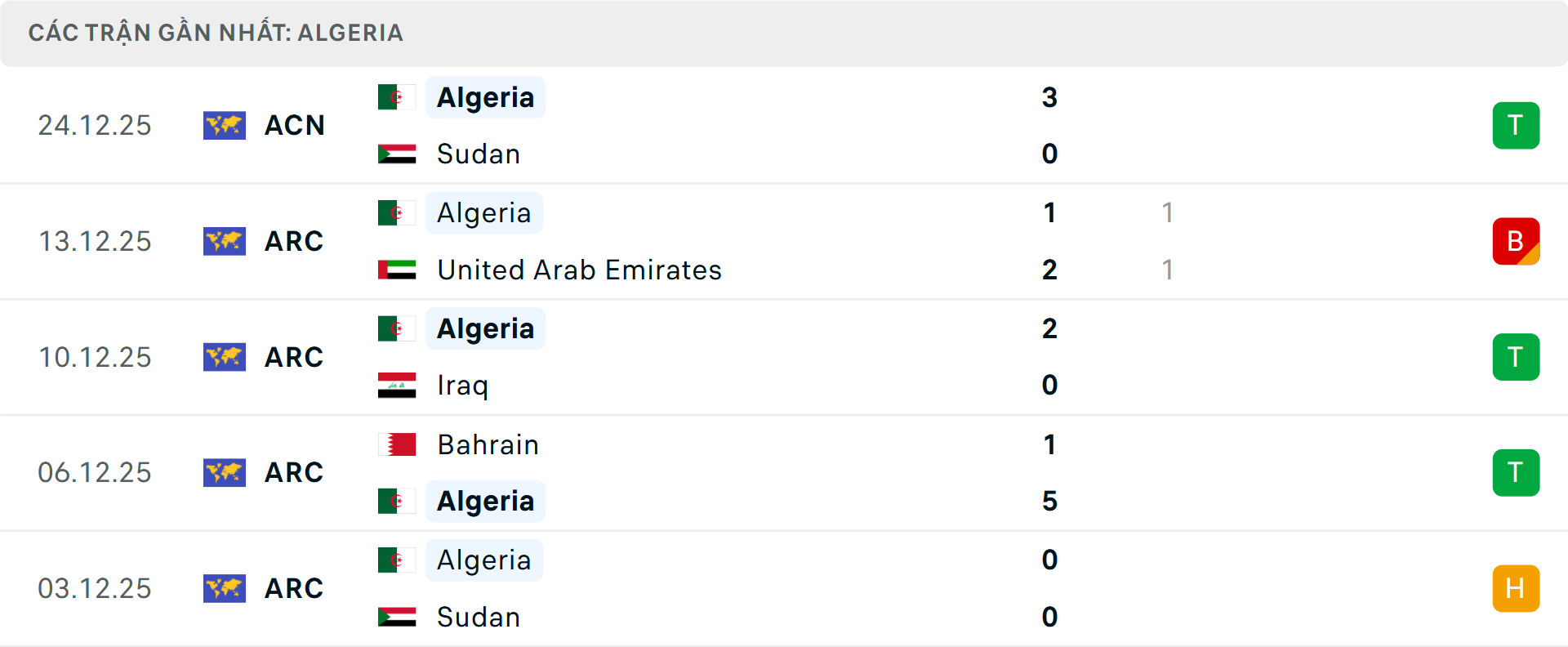1568x647 pixels.
Task: Click the red B badge for the UAE loss
Action: pos(1516,241)
